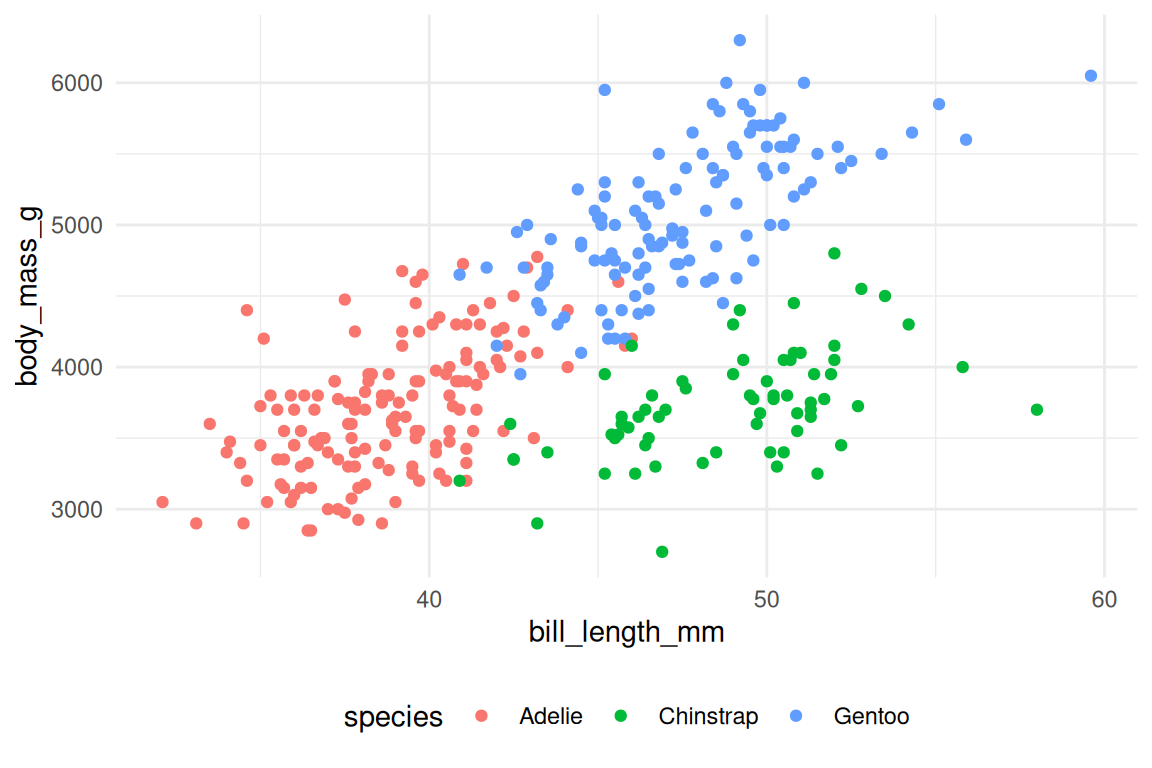Screen dimensions: 1152x768
Task: Click the blue Gentoo legend dot
Action: pos(796,716)
